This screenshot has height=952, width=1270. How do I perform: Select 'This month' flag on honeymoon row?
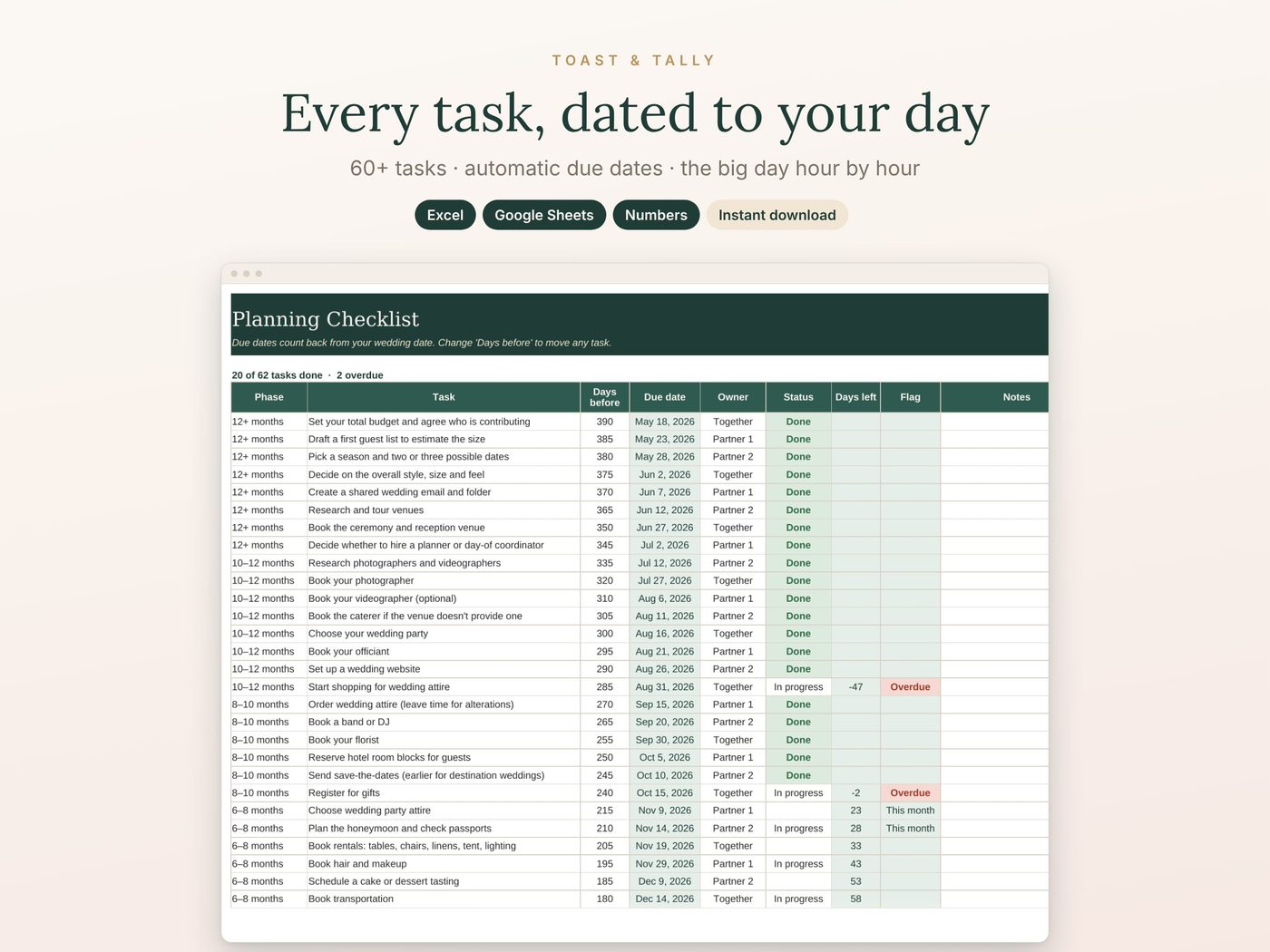[x=910, y=829]
